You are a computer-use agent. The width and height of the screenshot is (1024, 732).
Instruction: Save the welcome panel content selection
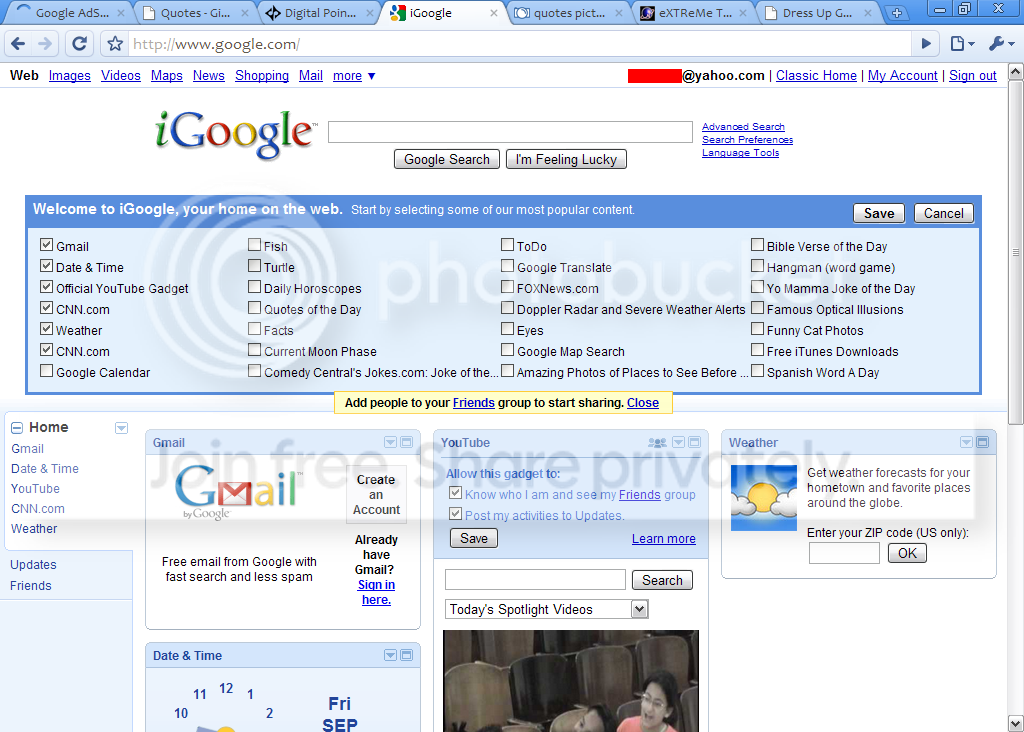point(879,214)
